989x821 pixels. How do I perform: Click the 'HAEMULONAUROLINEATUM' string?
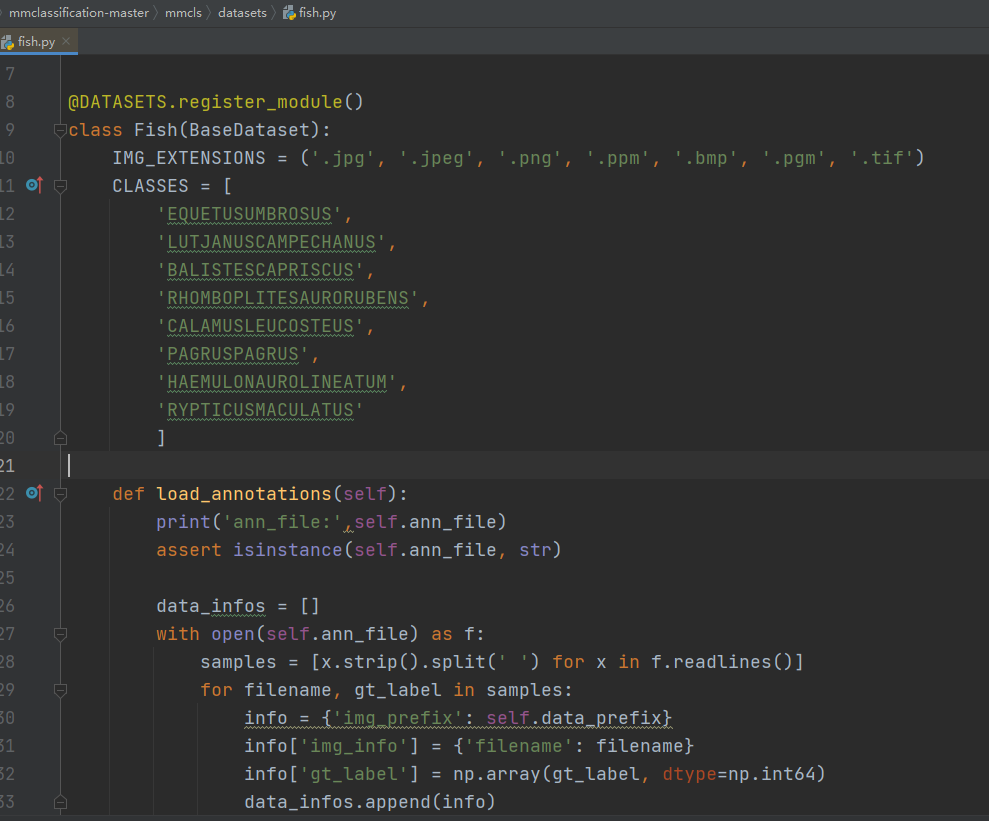point(278,382)
